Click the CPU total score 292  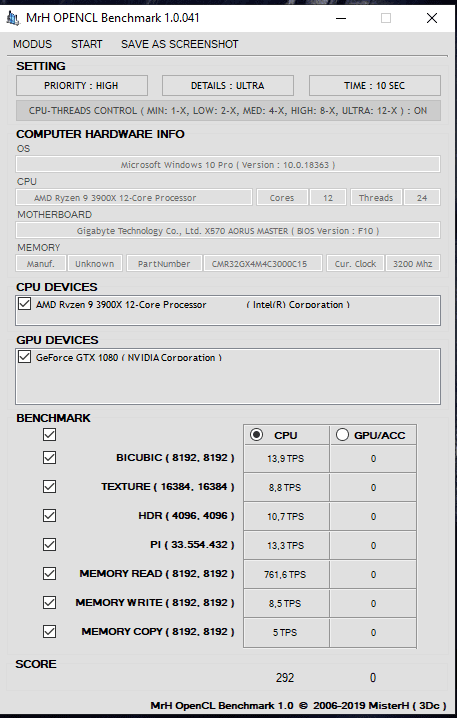285,678
